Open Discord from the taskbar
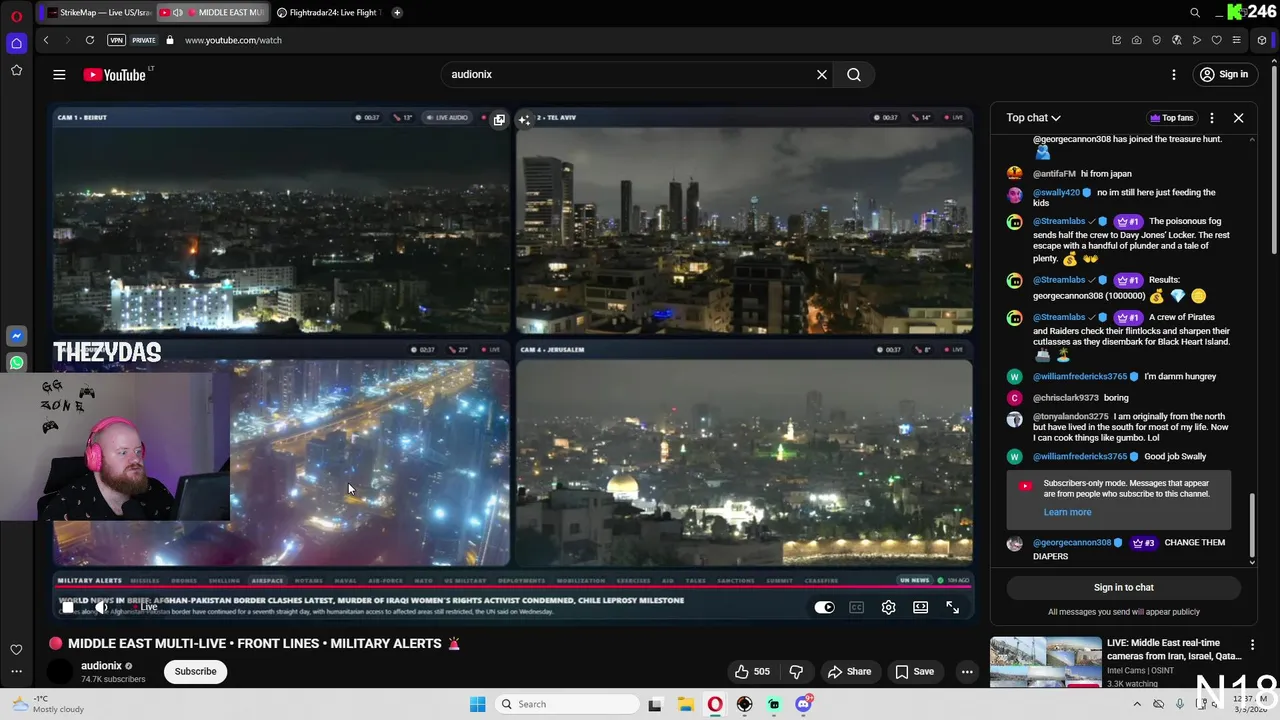The height and width of the screenshot is (720, 1280). [x=803, y=704]
